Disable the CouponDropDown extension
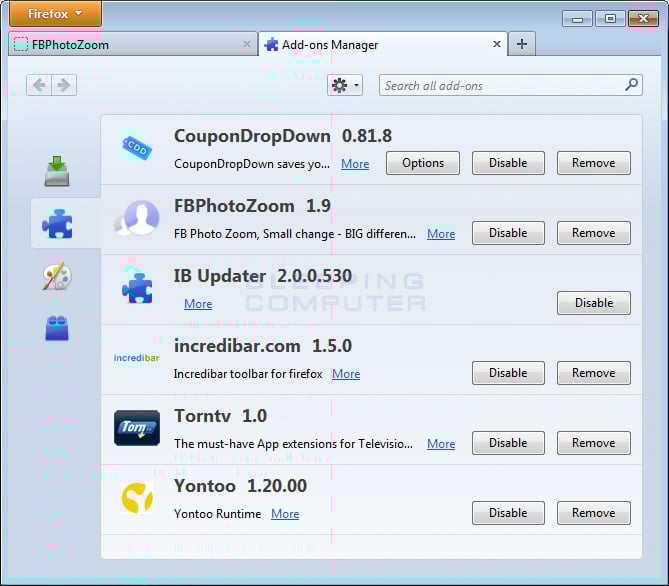The width and height of the screenshot is (669, 586). pos(508,163)
